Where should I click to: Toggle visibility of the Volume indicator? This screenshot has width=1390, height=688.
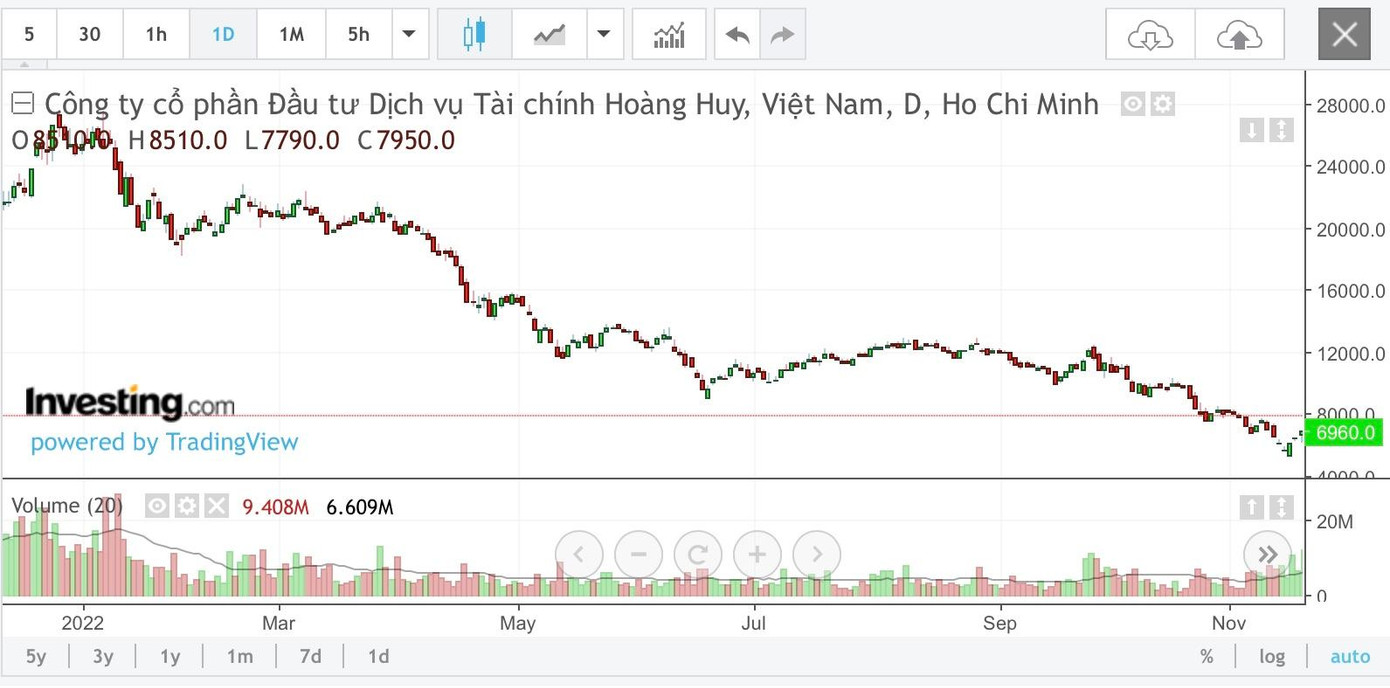[157, 507]
